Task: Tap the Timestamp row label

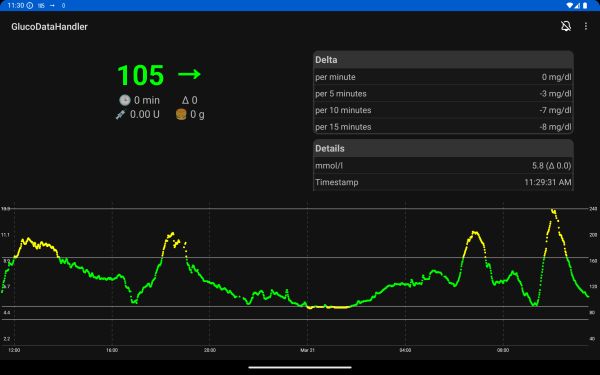Action: pyautogui.click(x=337, y=182)
